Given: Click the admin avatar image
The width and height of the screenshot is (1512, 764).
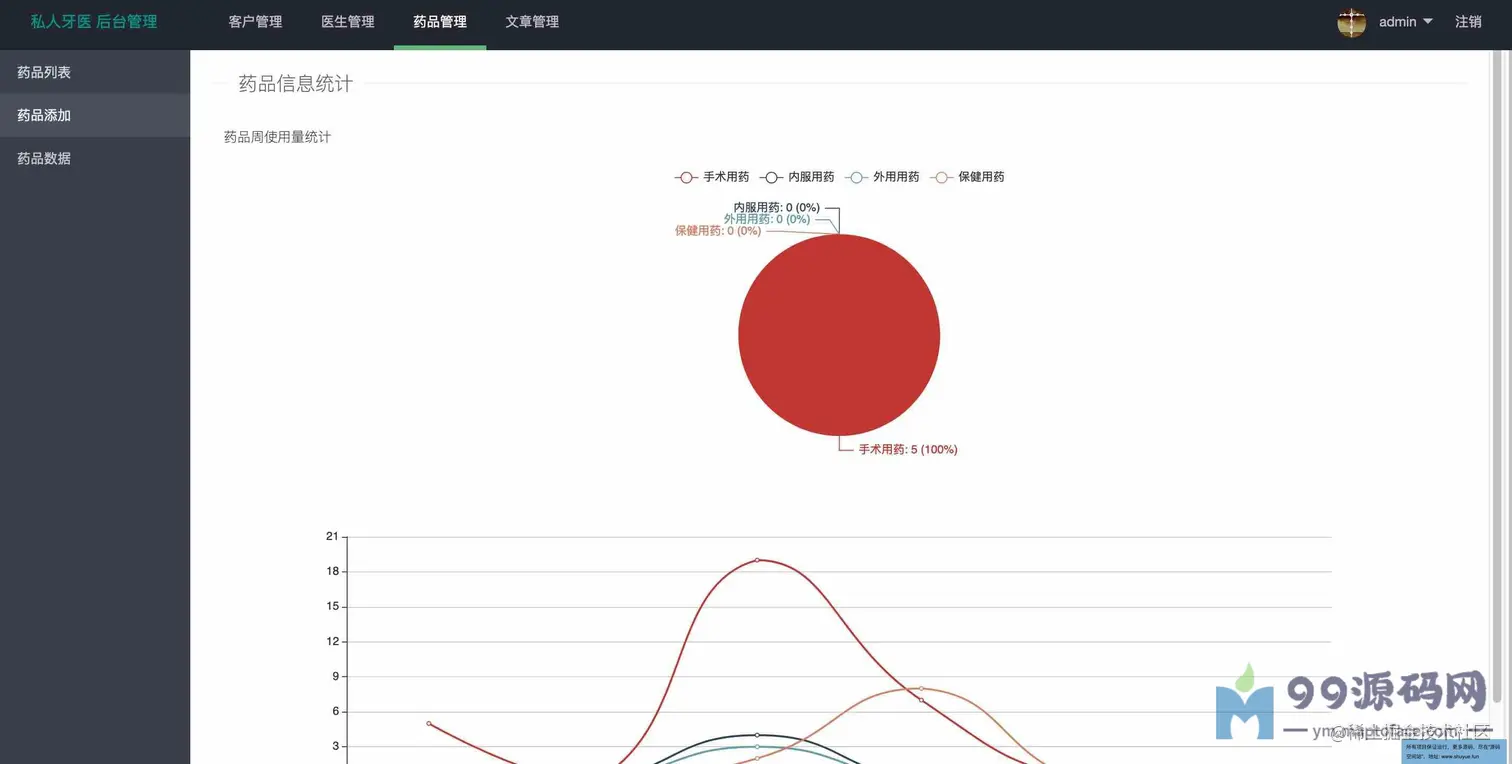Looking at the screenshot, I should [x=1352, y=22].
